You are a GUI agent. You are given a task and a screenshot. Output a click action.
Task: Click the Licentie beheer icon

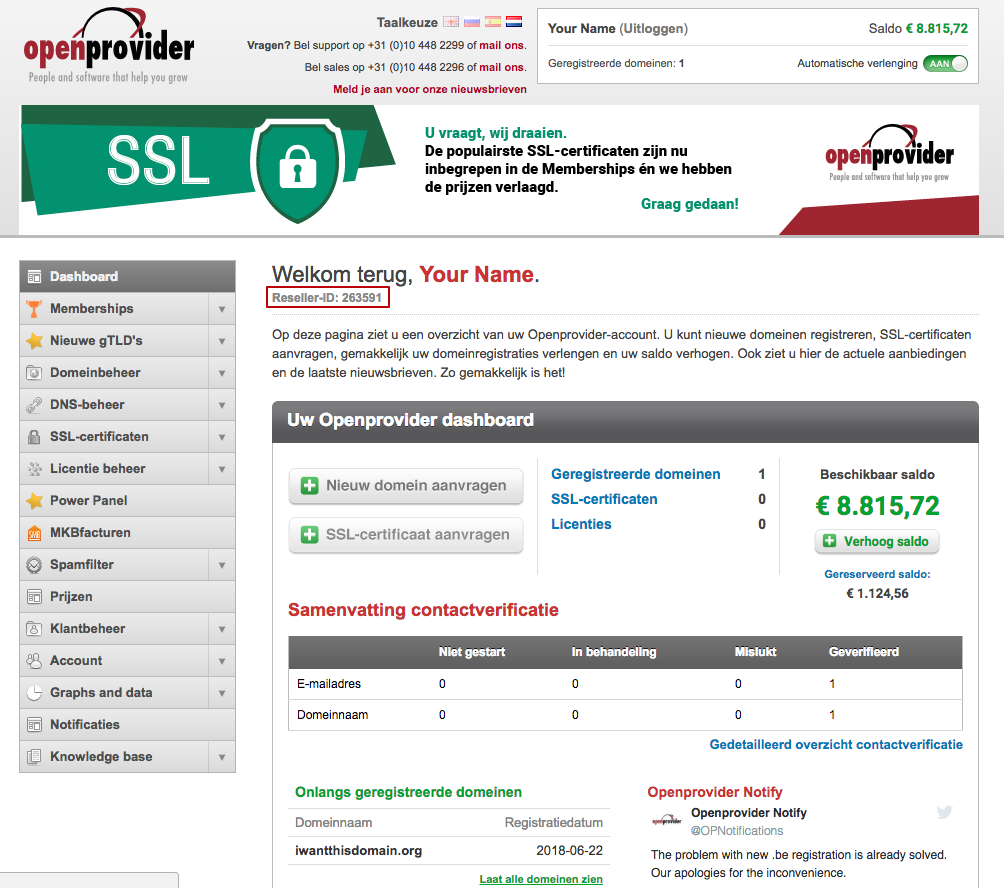34,469
